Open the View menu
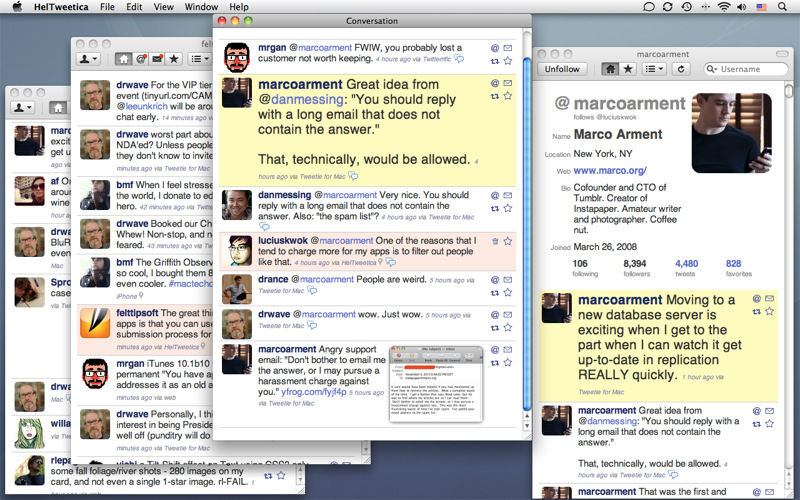800x500 pixels. pos(163,7)
